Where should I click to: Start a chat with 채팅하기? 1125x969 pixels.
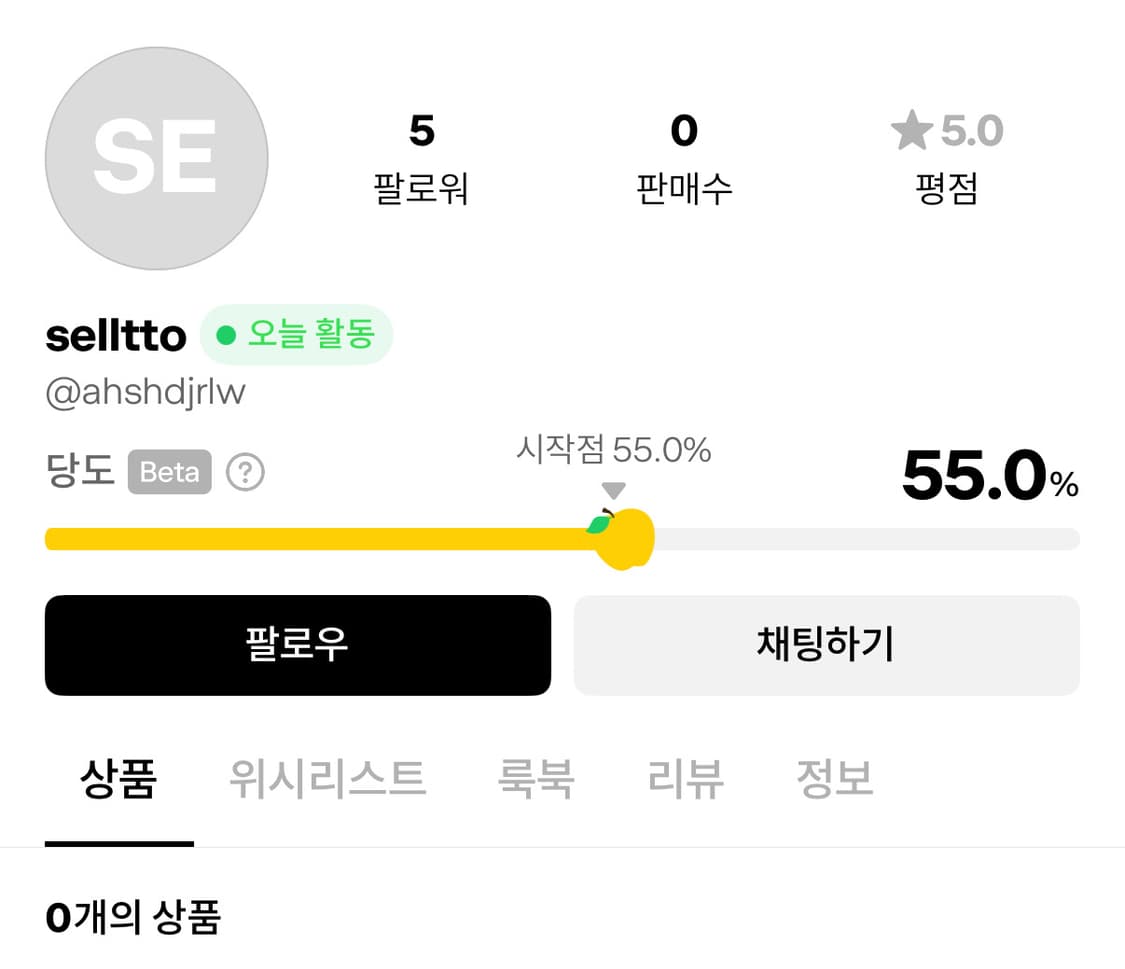(826, 645)
